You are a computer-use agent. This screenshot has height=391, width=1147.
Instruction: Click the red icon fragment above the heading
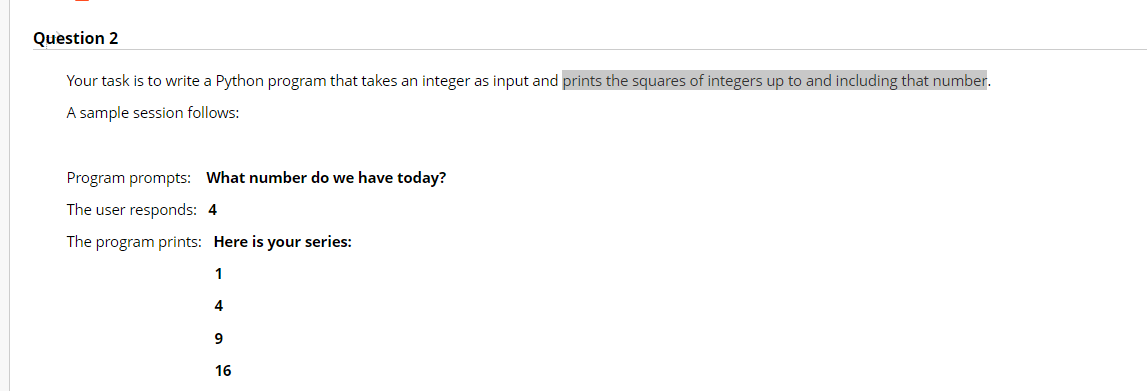coord(82,1)
